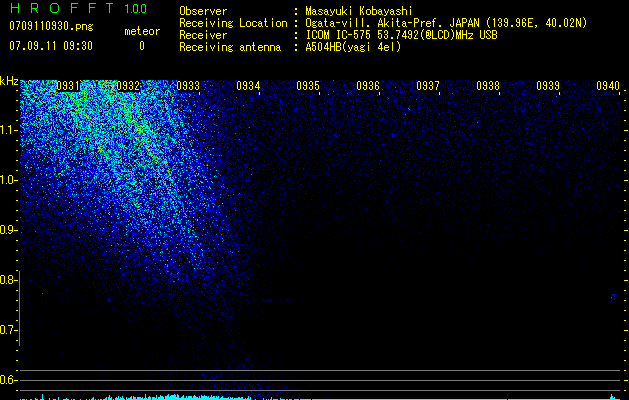Click the antenna A504HB(yagi 4el) text

(x=353, y=47)
